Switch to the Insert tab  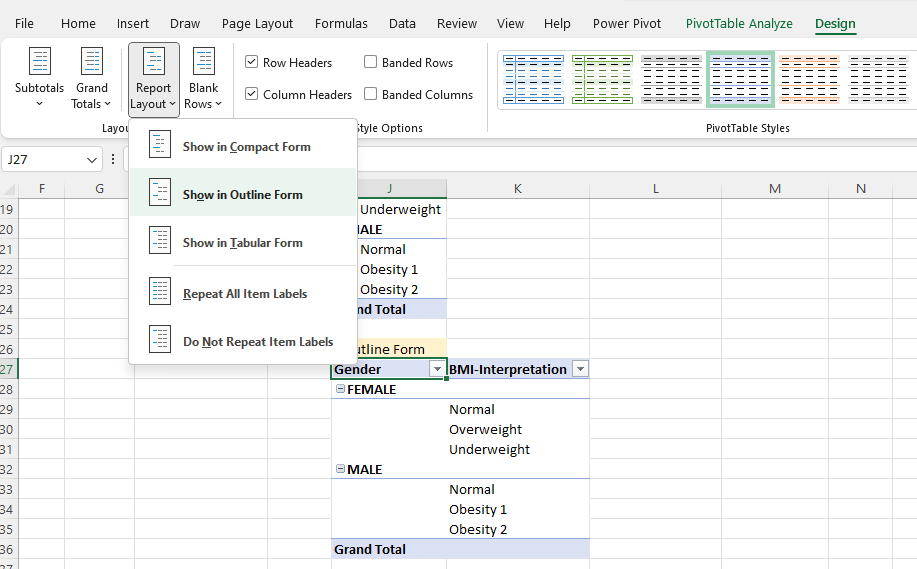pyautogui.click(x=133, y=23)
